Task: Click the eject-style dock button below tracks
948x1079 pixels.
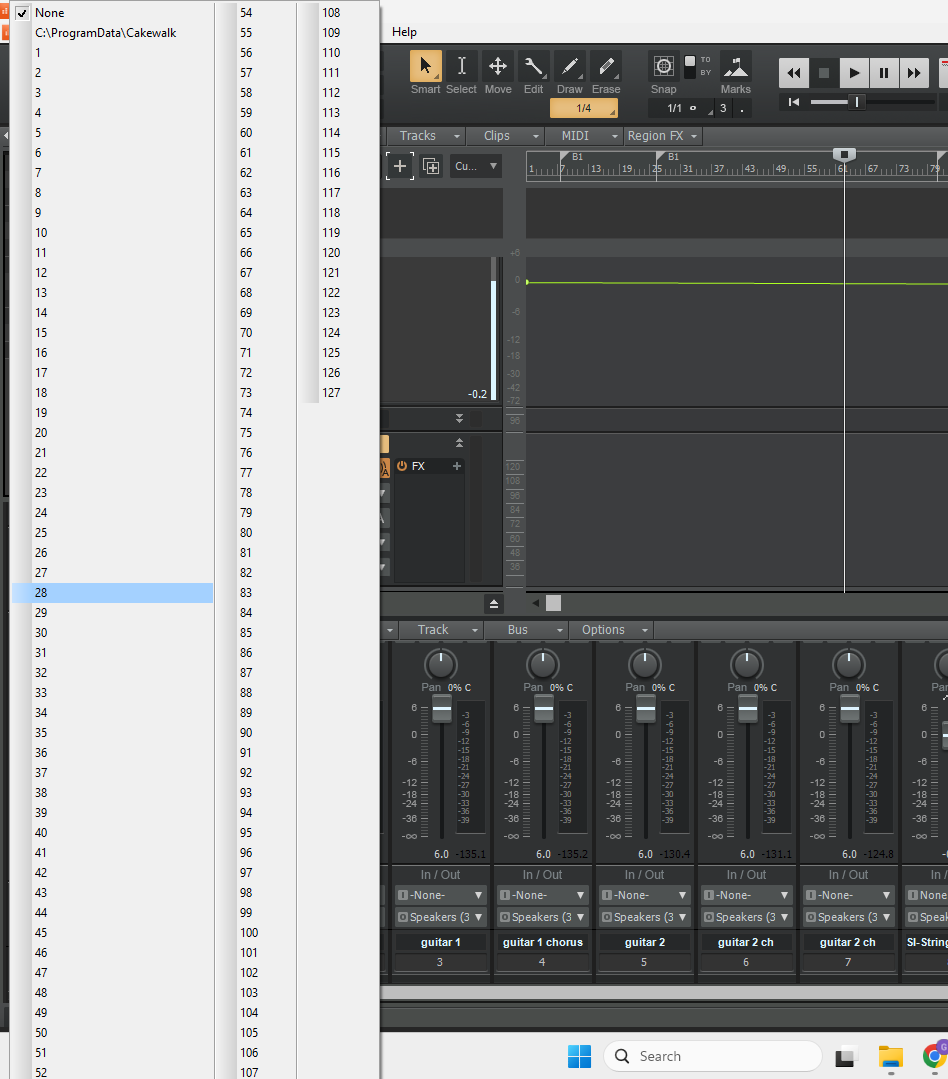Action: 493,603
